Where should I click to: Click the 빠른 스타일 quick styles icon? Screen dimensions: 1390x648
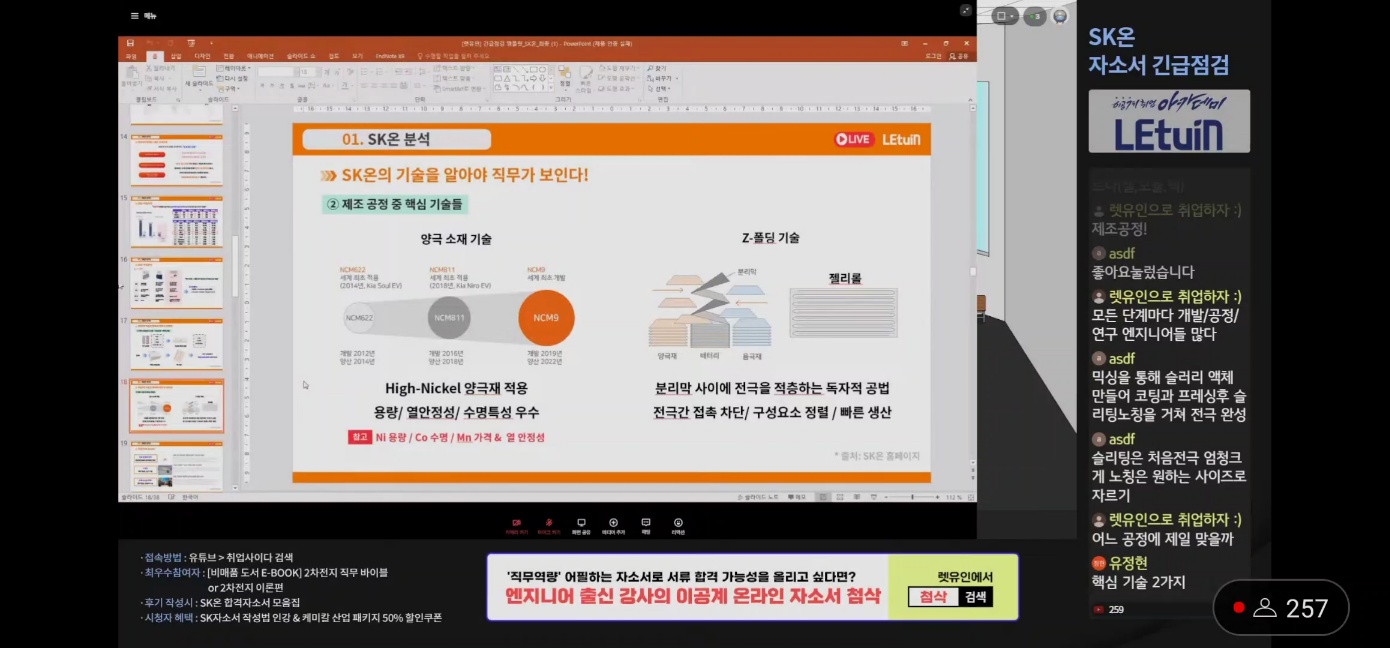(585, 78)
